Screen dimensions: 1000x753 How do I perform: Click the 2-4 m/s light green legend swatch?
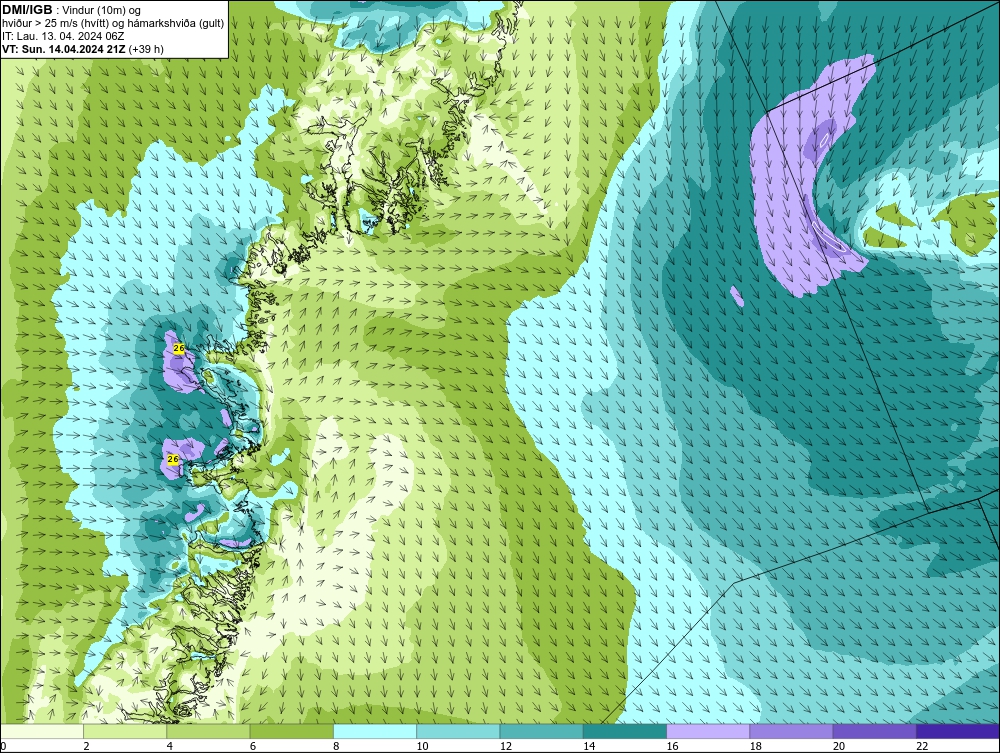(125, 731)
